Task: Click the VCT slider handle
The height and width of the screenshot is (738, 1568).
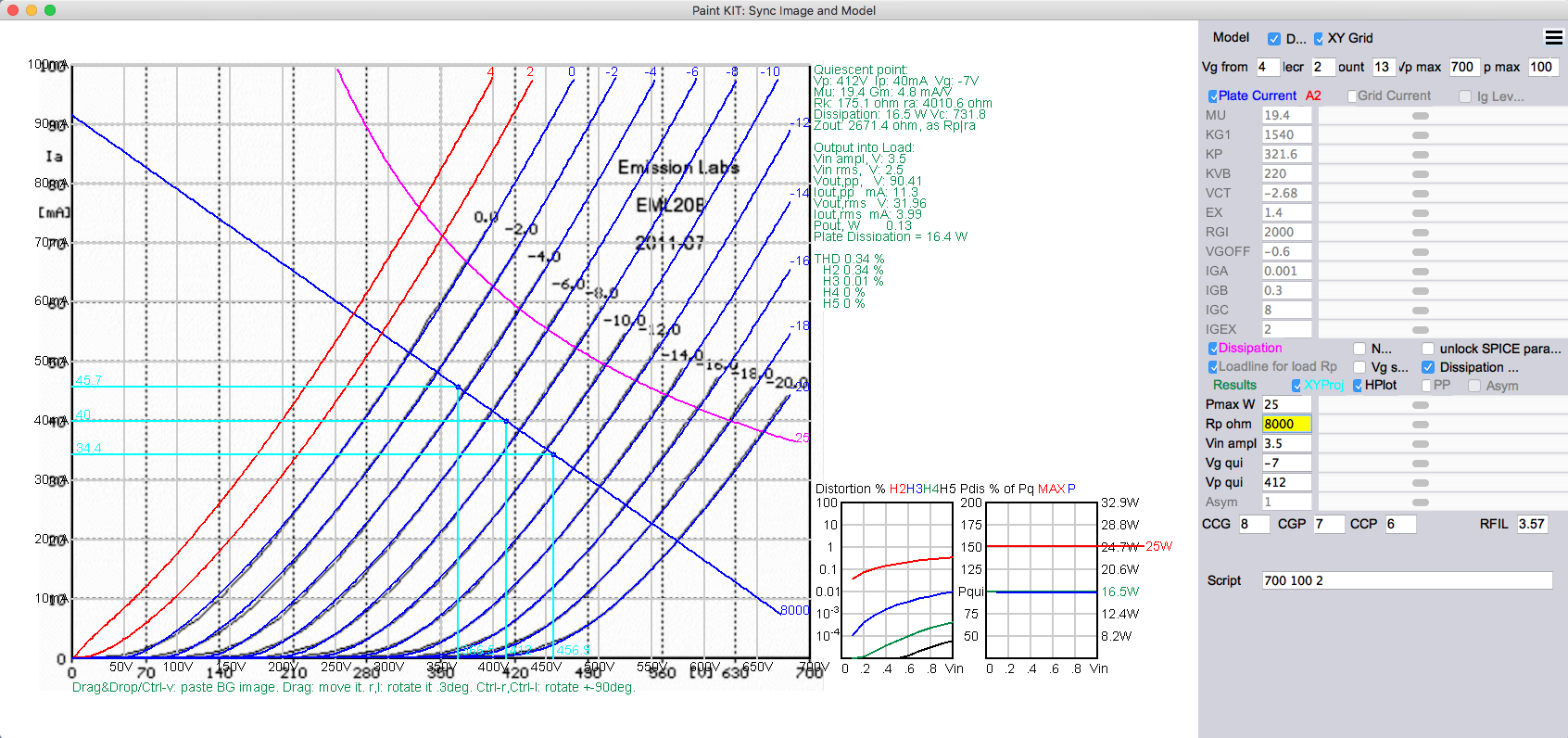Action: 1420,194
